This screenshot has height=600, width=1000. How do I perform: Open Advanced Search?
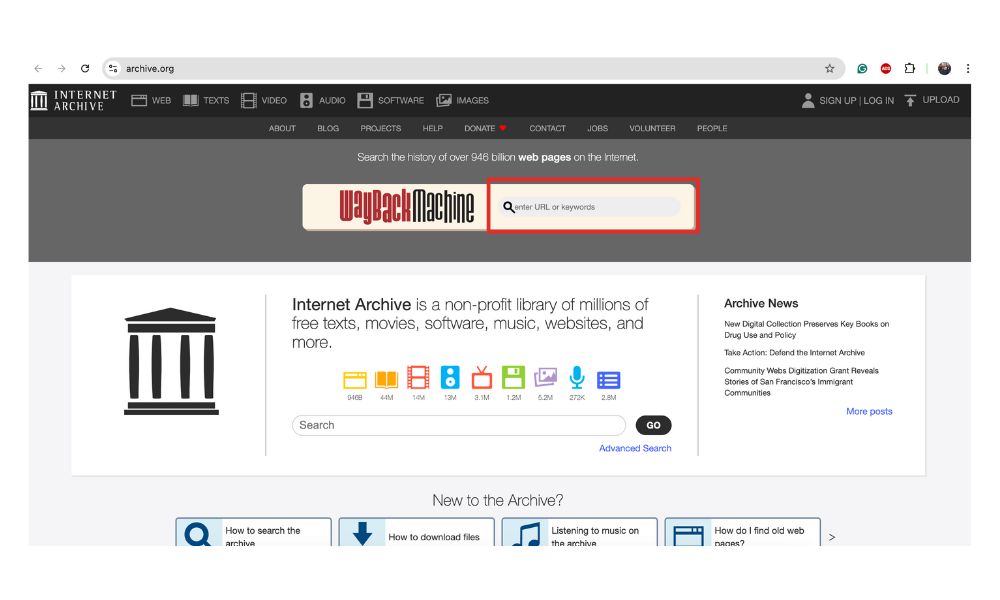[635, 448]
